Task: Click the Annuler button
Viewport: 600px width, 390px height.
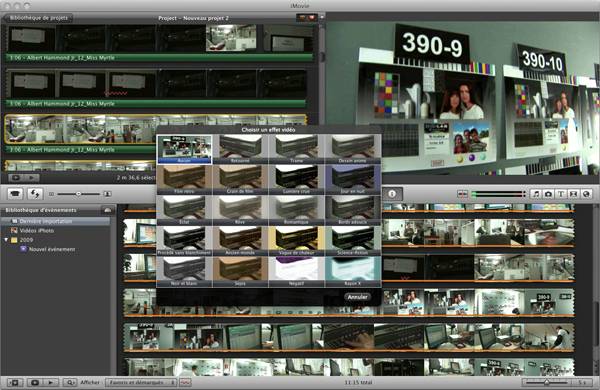Action: [357, 297]
